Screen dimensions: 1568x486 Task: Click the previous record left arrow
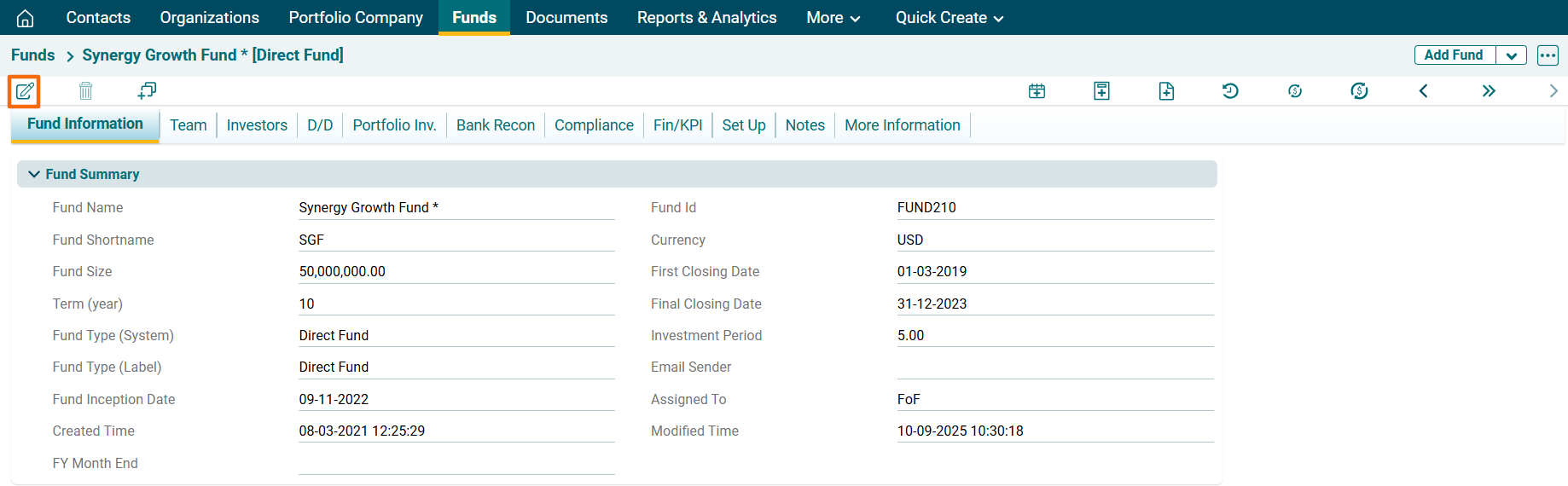1423,91
